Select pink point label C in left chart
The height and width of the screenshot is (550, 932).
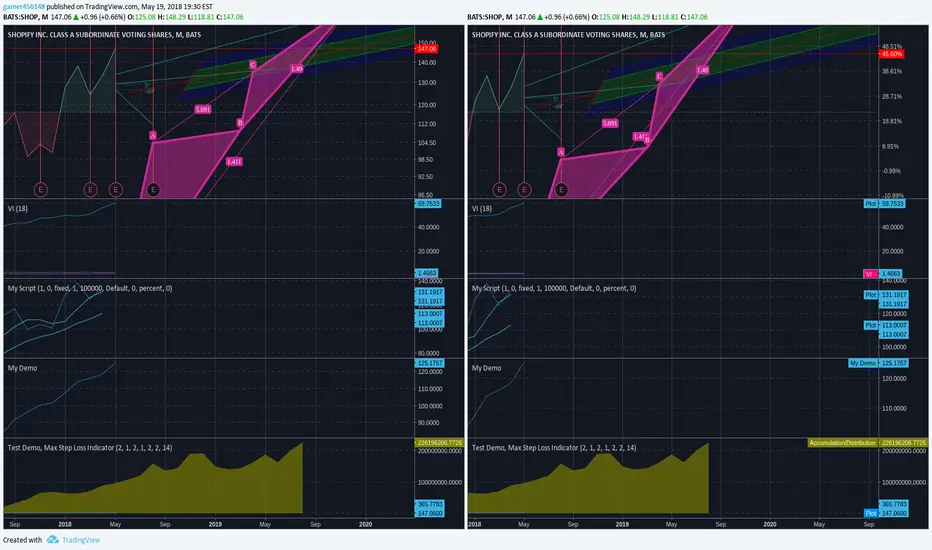pos(253,64)
